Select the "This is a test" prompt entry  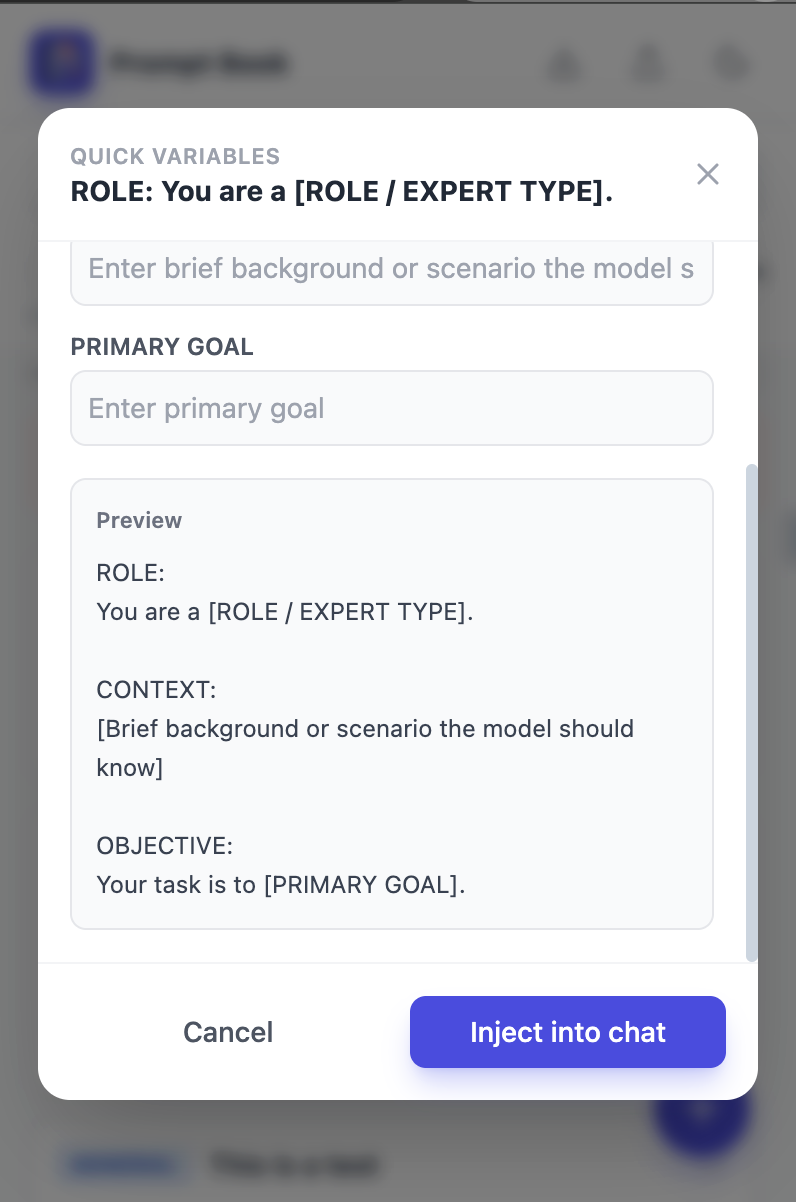coord(292,1165)
